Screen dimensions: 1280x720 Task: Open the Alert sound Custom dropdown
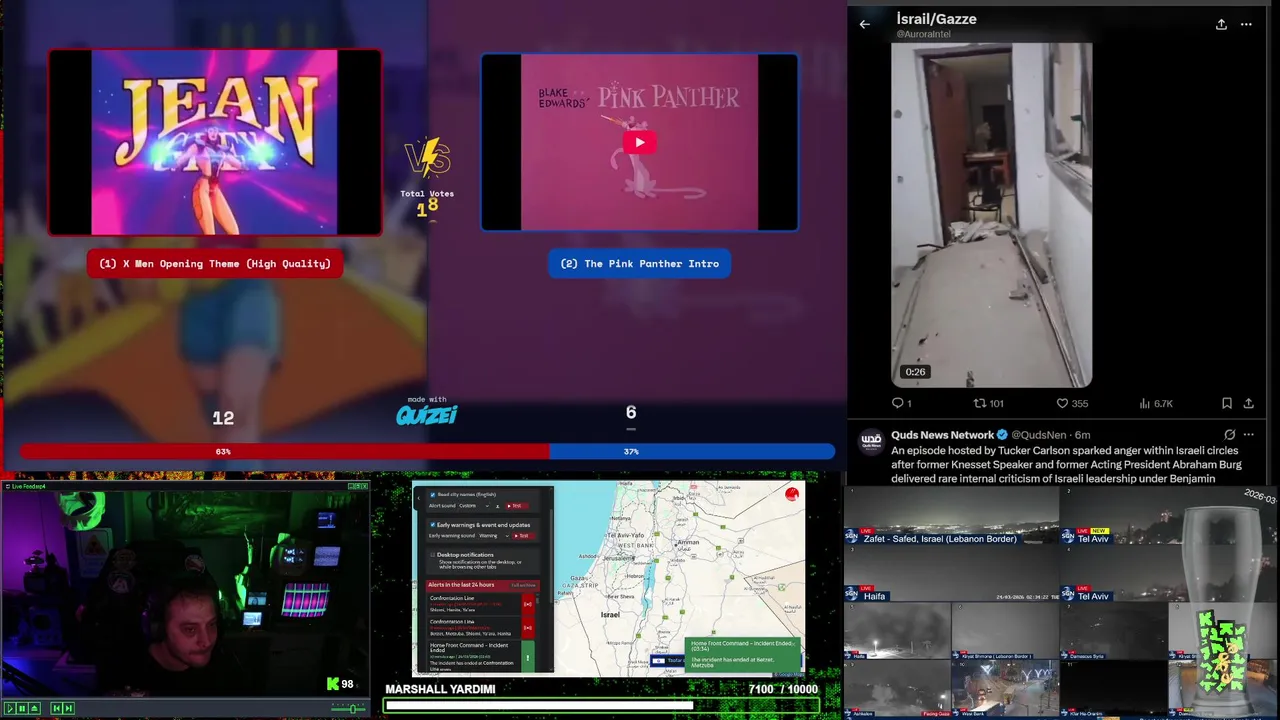tap(474, 506)
